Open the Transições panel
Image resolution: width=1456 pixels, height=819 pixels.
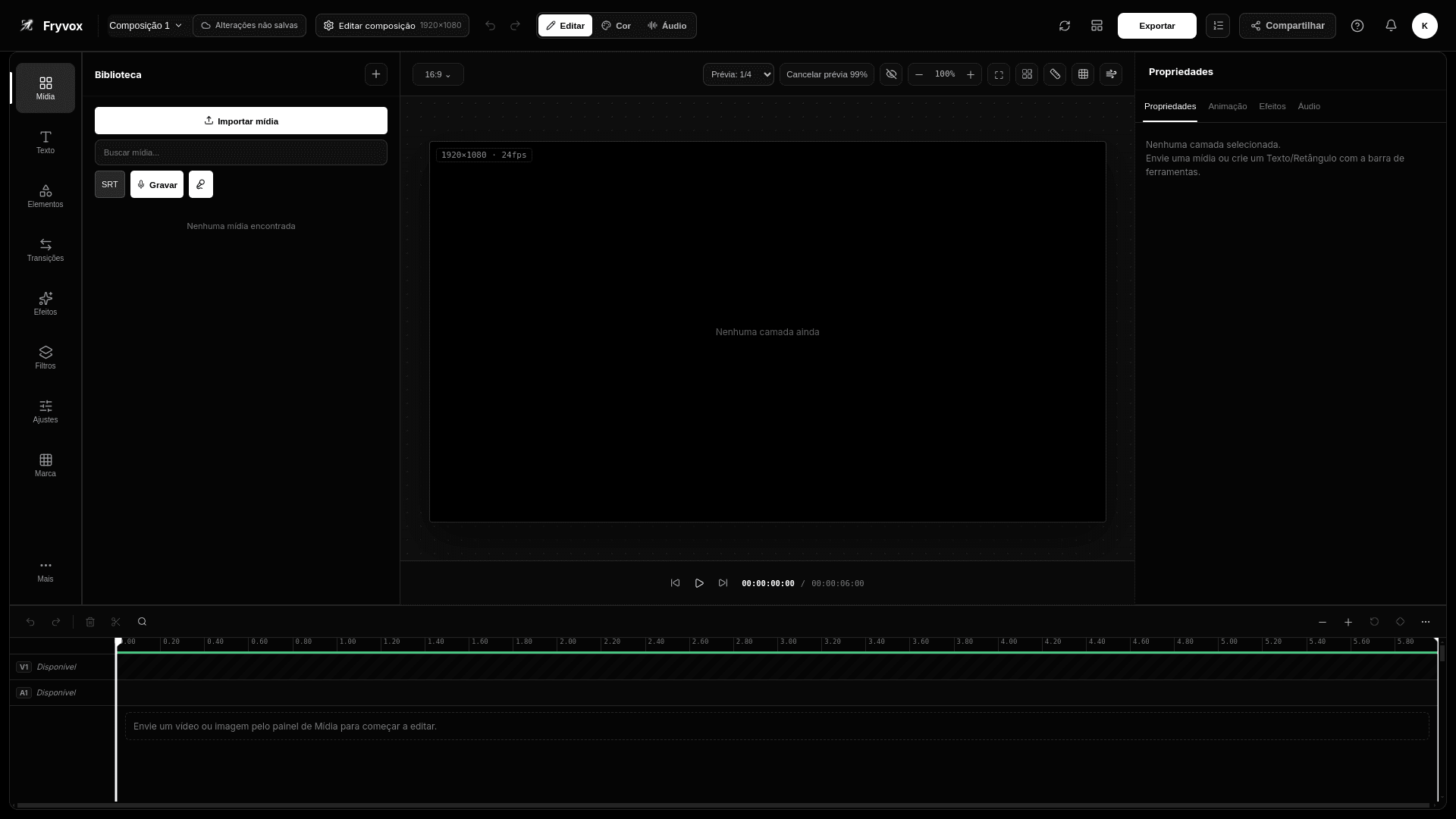click(x=45, y=249)
